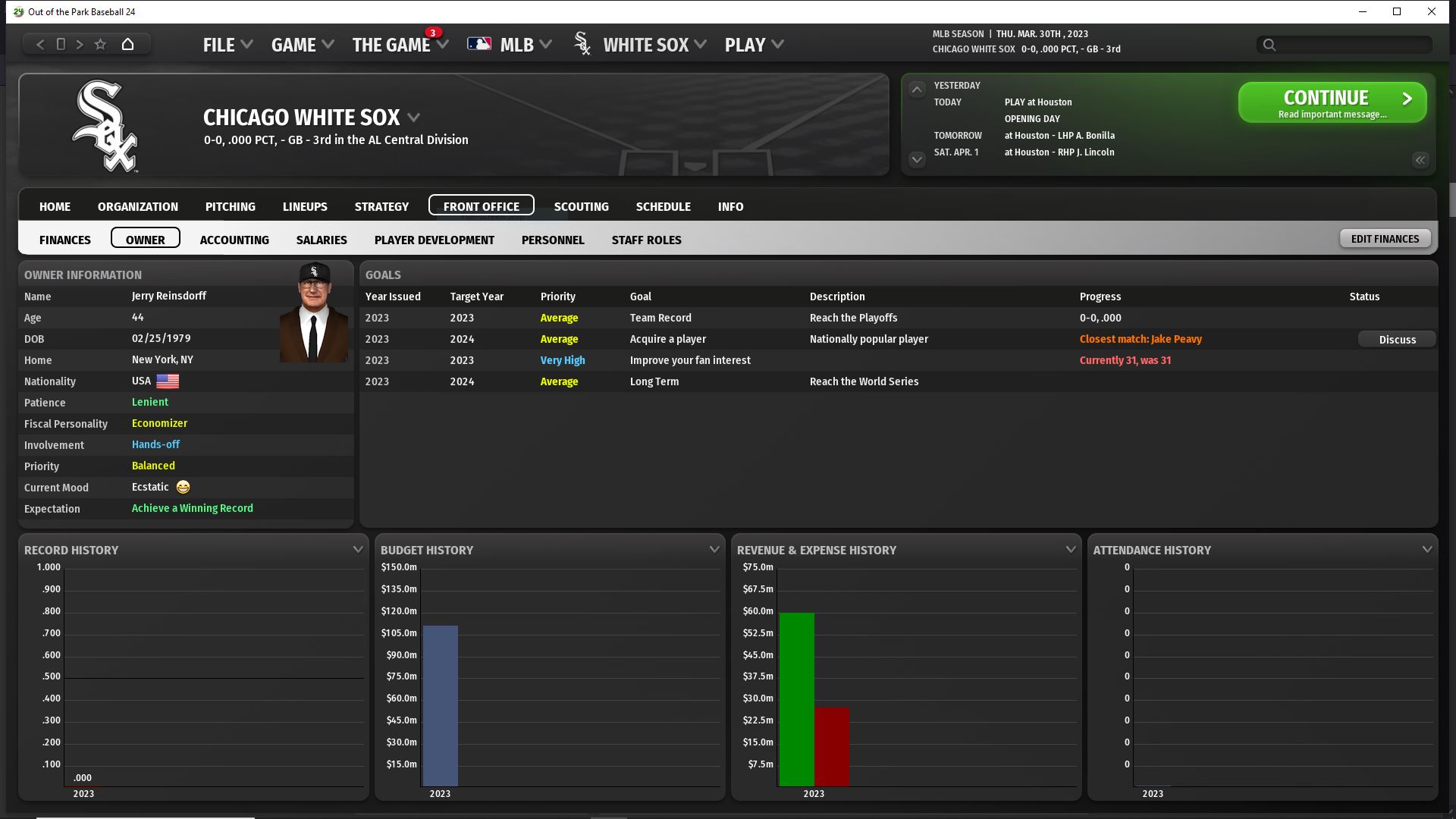Switch to the Salaries subtab
The image size is (1456, 819).
322,240
